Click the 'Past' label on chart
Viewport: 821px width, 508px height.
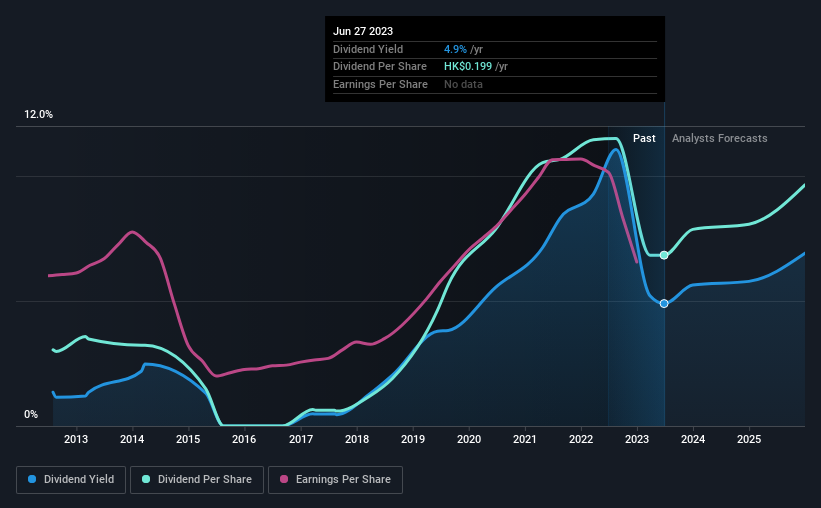(x=644, y=138)
